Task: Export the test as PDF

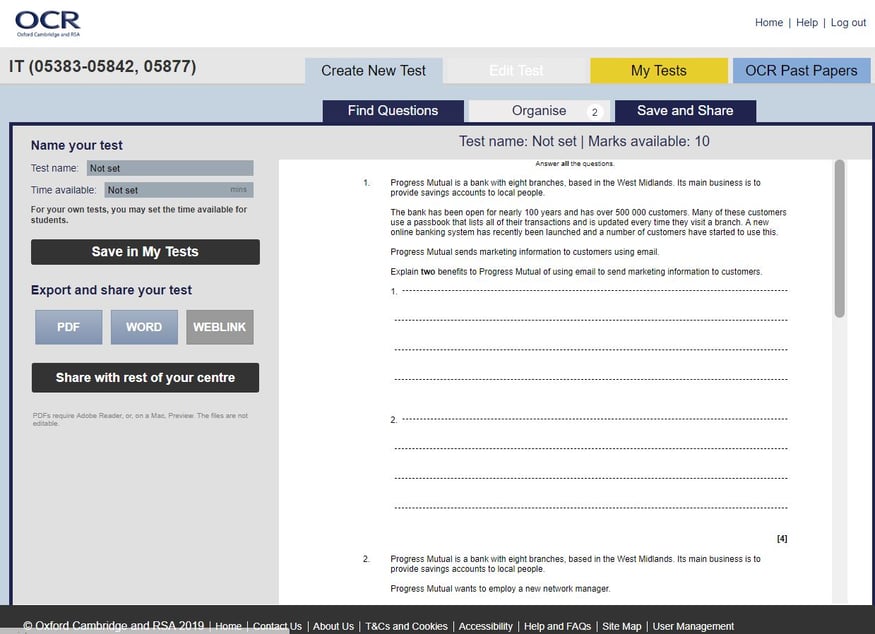Action: coord(69,327)
